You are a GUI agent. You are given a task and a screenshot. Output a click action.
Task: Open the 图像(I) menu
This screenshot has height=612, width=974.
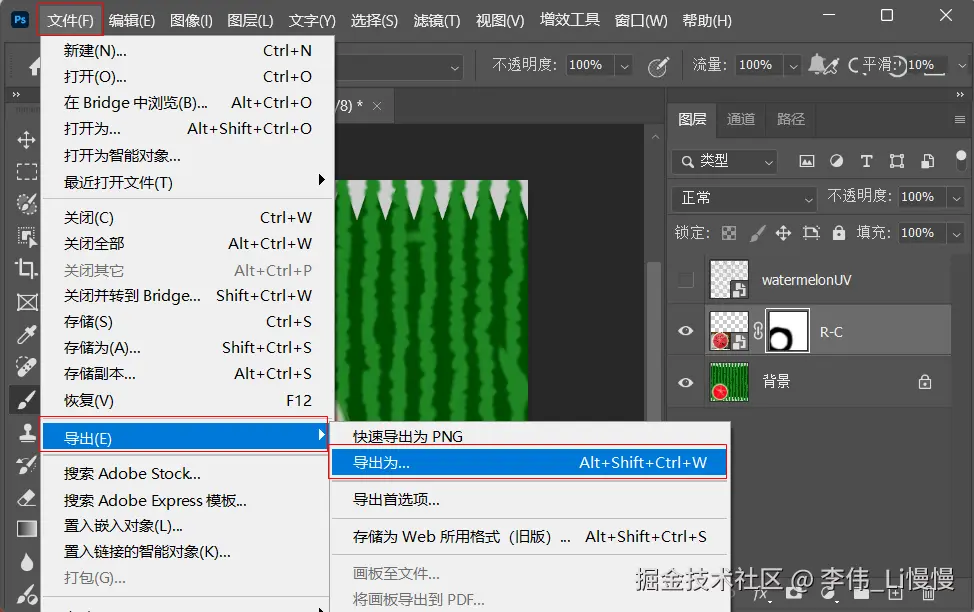pyautogui.click(x=191, y=21)
